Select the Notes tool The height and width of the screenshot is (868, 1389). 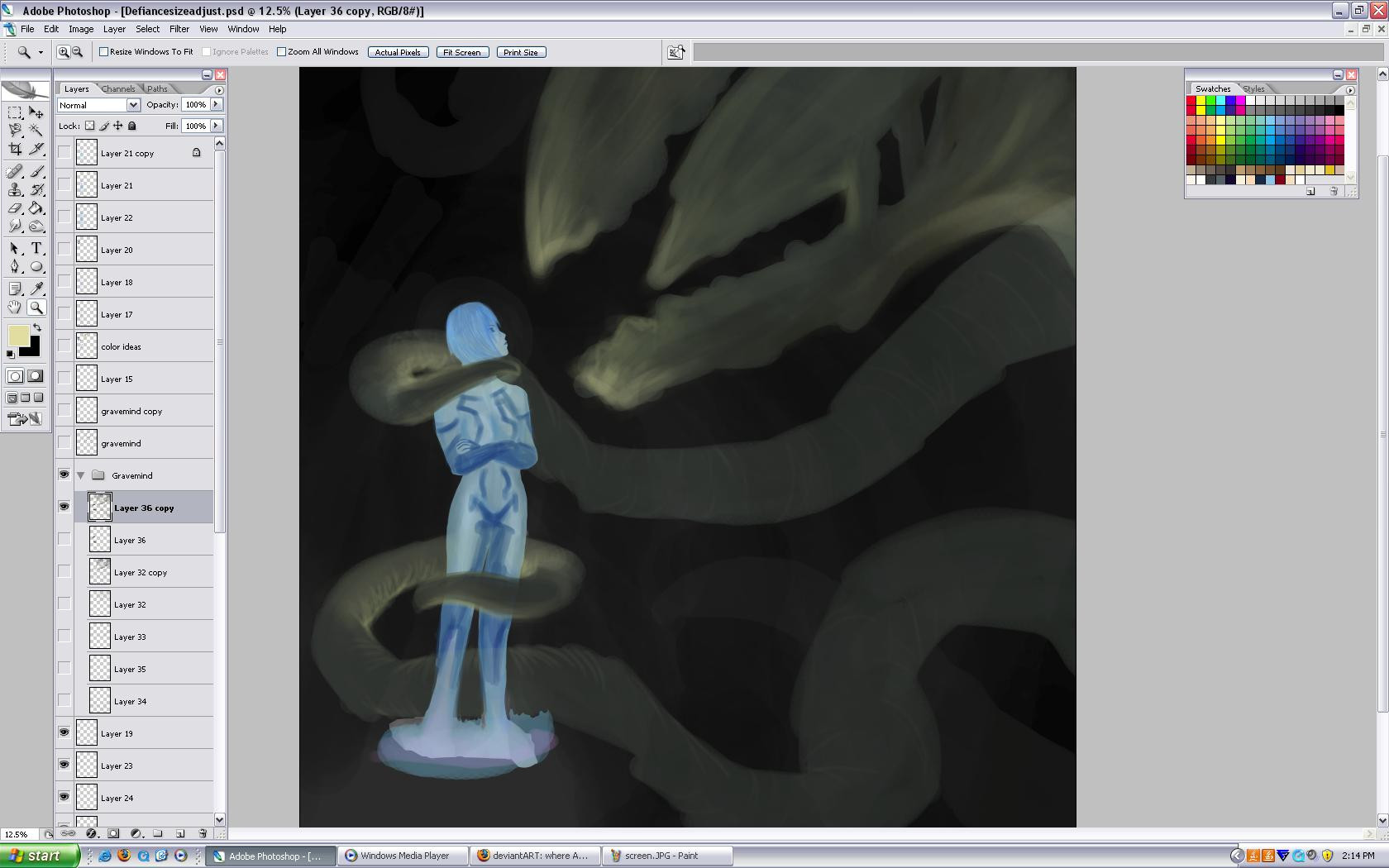tap(15, 289)
